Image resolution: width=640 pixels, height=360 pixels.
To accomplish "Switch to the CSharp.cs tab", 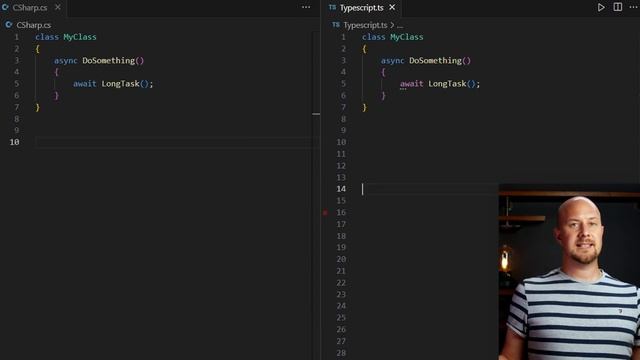I will (x=30, y=7).
